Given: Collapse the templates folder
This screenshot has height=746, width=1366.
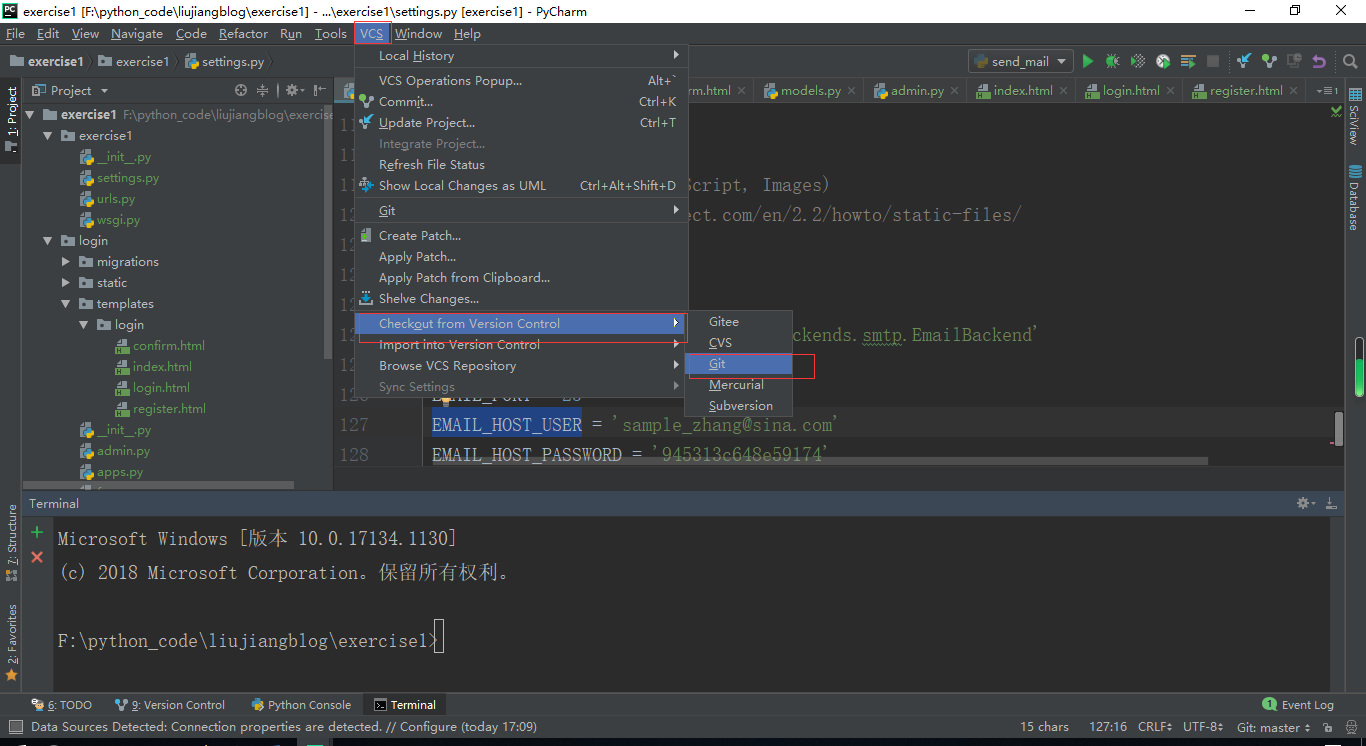Looking at the screenshot, I should (66, 303).
